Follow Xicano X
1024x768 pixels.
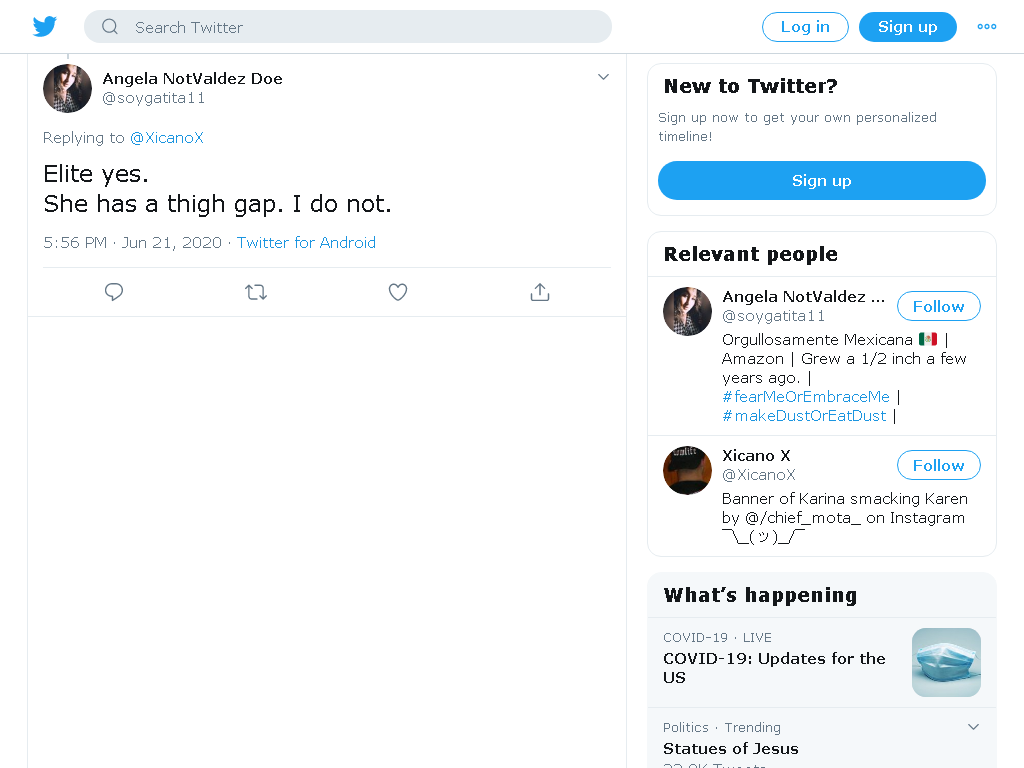(x=938, y=465)
